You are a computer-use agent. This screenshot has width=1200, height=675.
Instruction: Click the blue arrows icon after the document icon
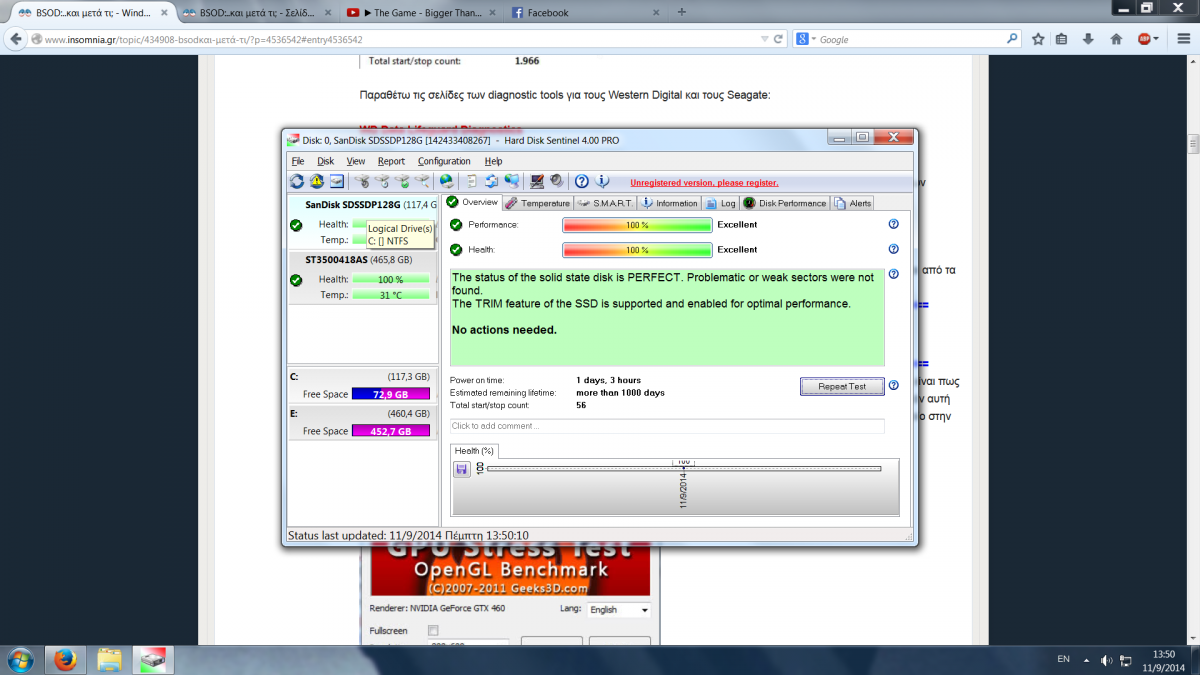click(x=491, y=181)
